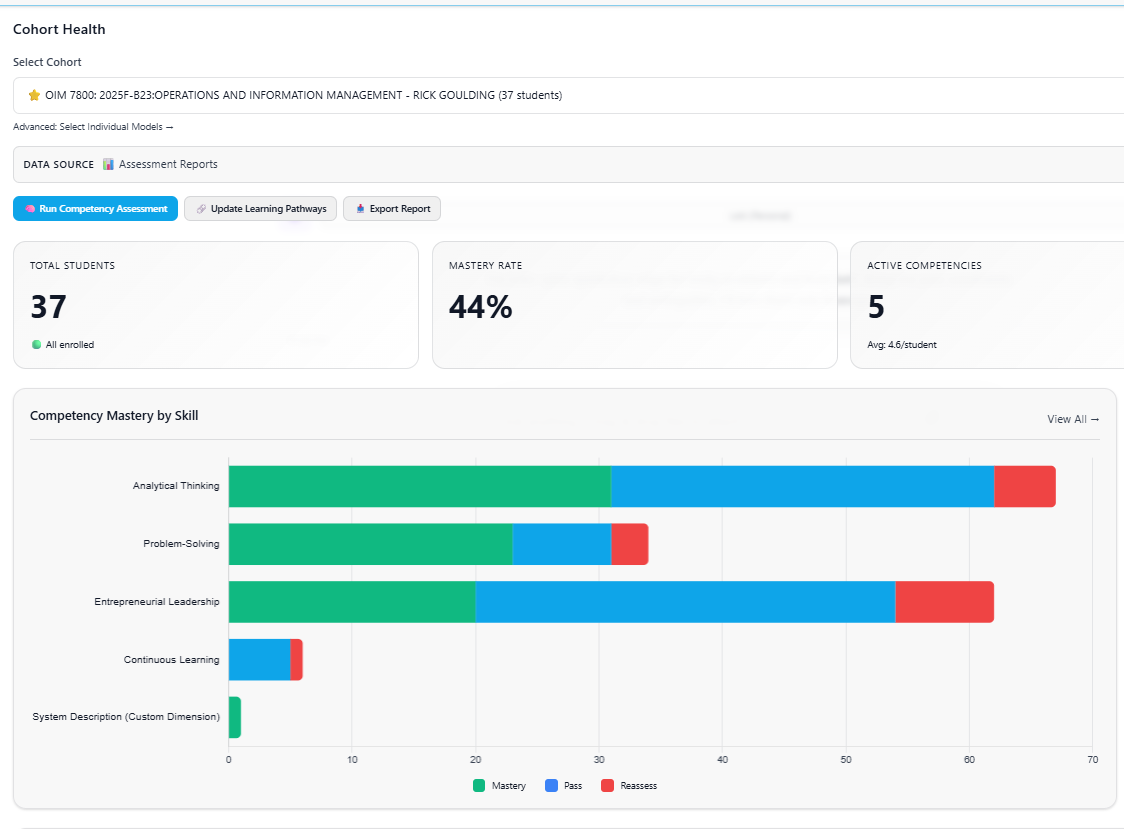The height and width of the screenshot is (829, 1124).
Task: Select the Mastery Rate stat card
Action: point(634,304)
